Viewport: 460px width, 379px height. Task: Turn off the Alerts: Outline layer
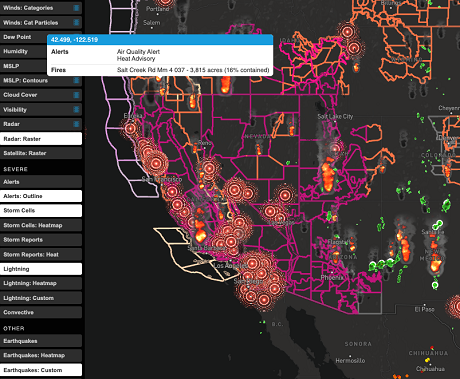coord(41,196)
